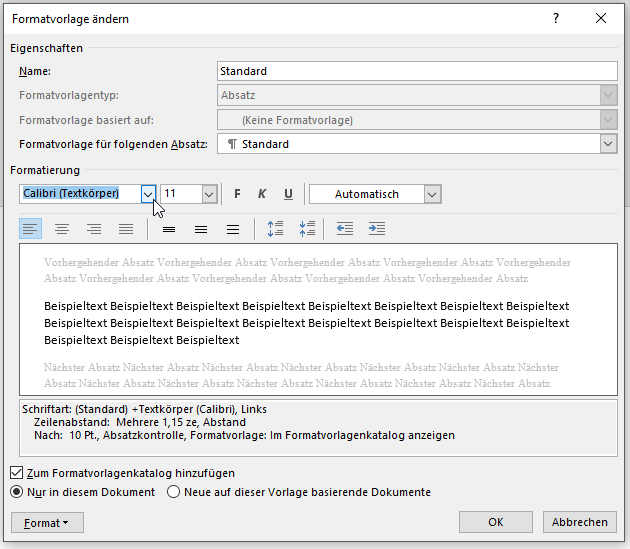Set paragraph alignment to justified
The width and height of the screenshot is (630, 549).
(x=126, y=229)
